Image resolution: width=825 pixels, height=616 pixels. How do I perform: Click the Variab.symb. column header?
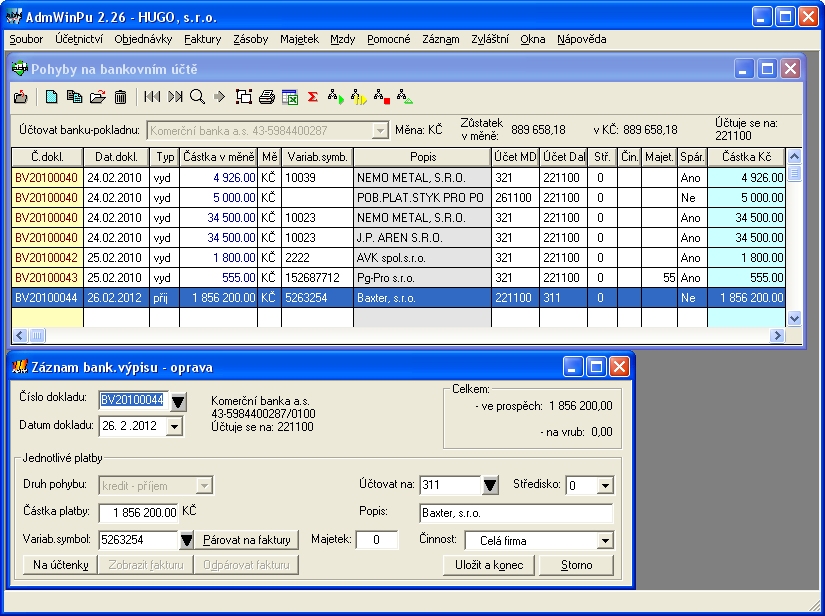pyautogui.click(x=317, y=157)
